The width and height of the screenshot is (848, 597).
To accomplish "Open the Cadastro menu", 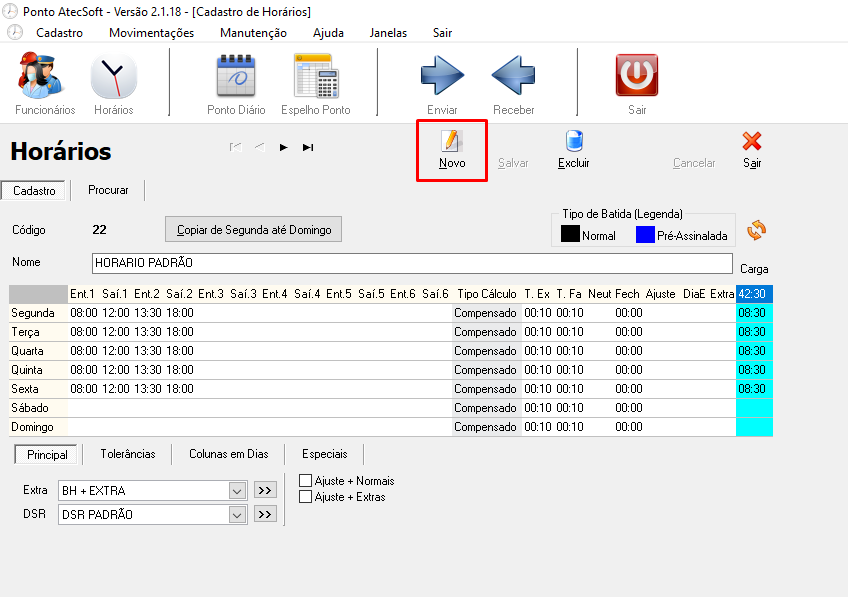I will [59, 32].
